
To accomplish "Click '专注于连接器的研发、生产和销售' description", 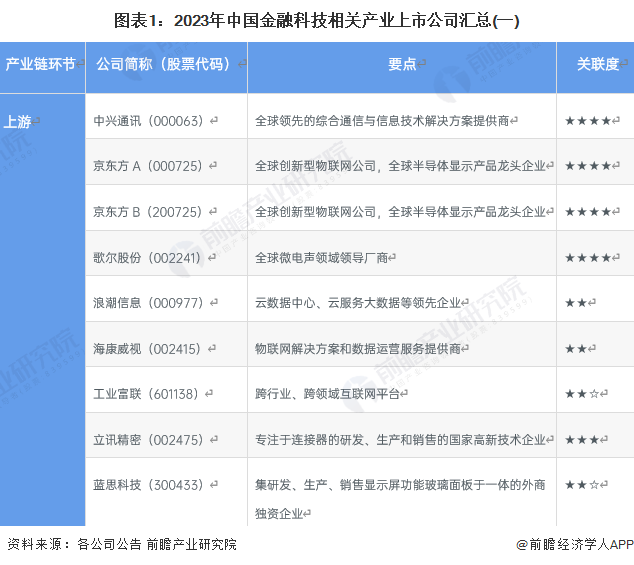I will [x=400, y=440].
